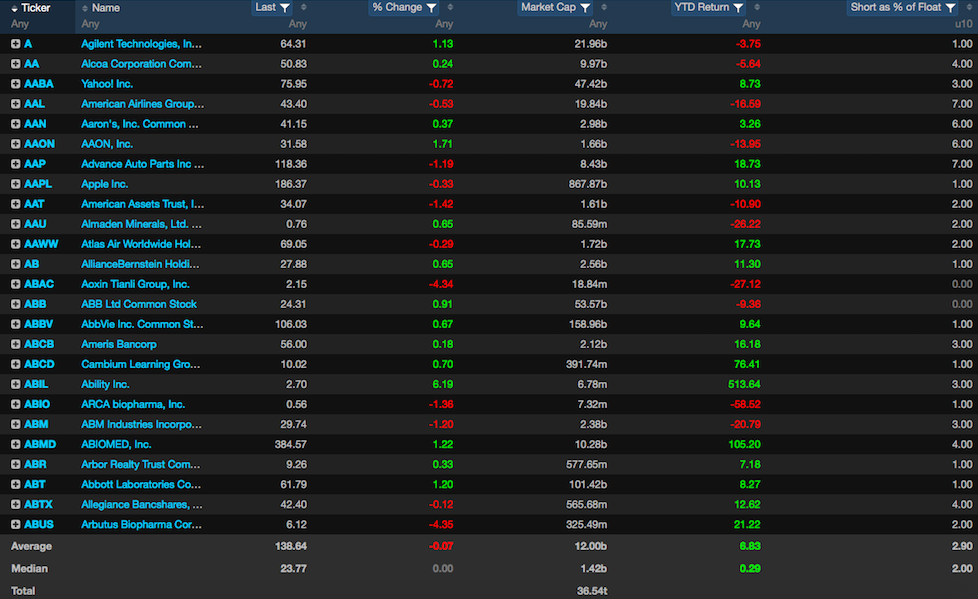Open the AAPL ticker link
This screenshot has height=599, width=978.
38,184
